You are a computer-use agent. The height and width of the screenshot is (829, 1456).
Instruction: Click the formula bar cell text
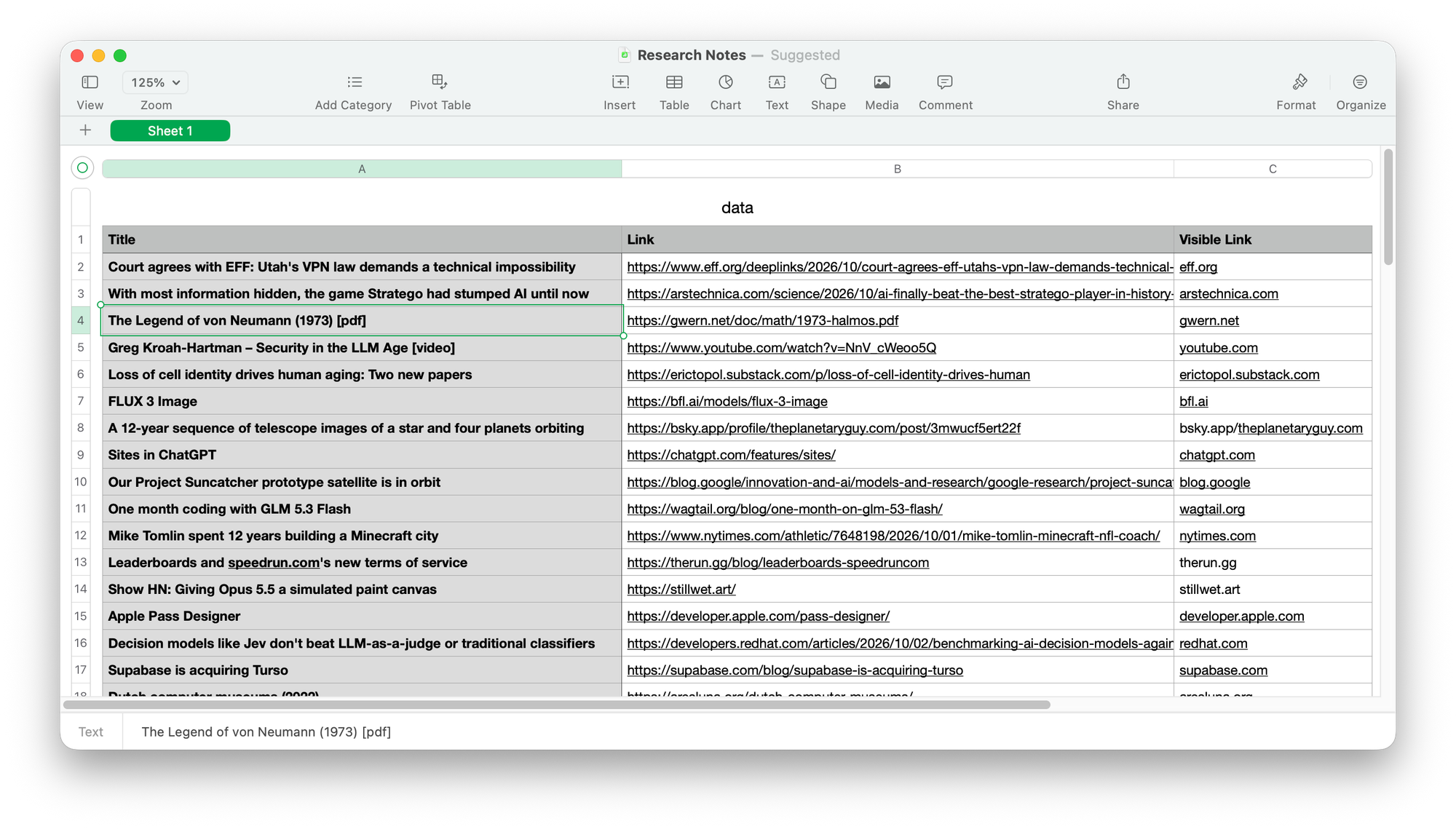[x=266, y=731]
